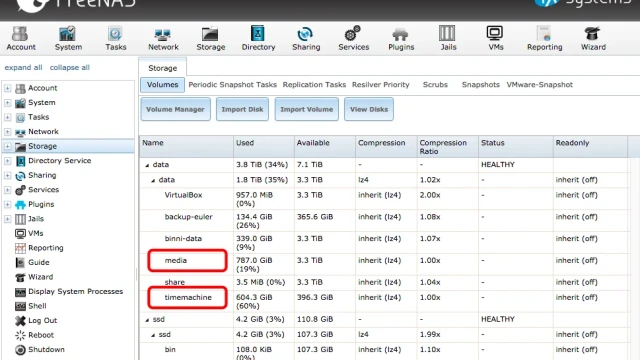Select Reporting in sidebar tree
640x360 pixels.
tap(39, 248)
